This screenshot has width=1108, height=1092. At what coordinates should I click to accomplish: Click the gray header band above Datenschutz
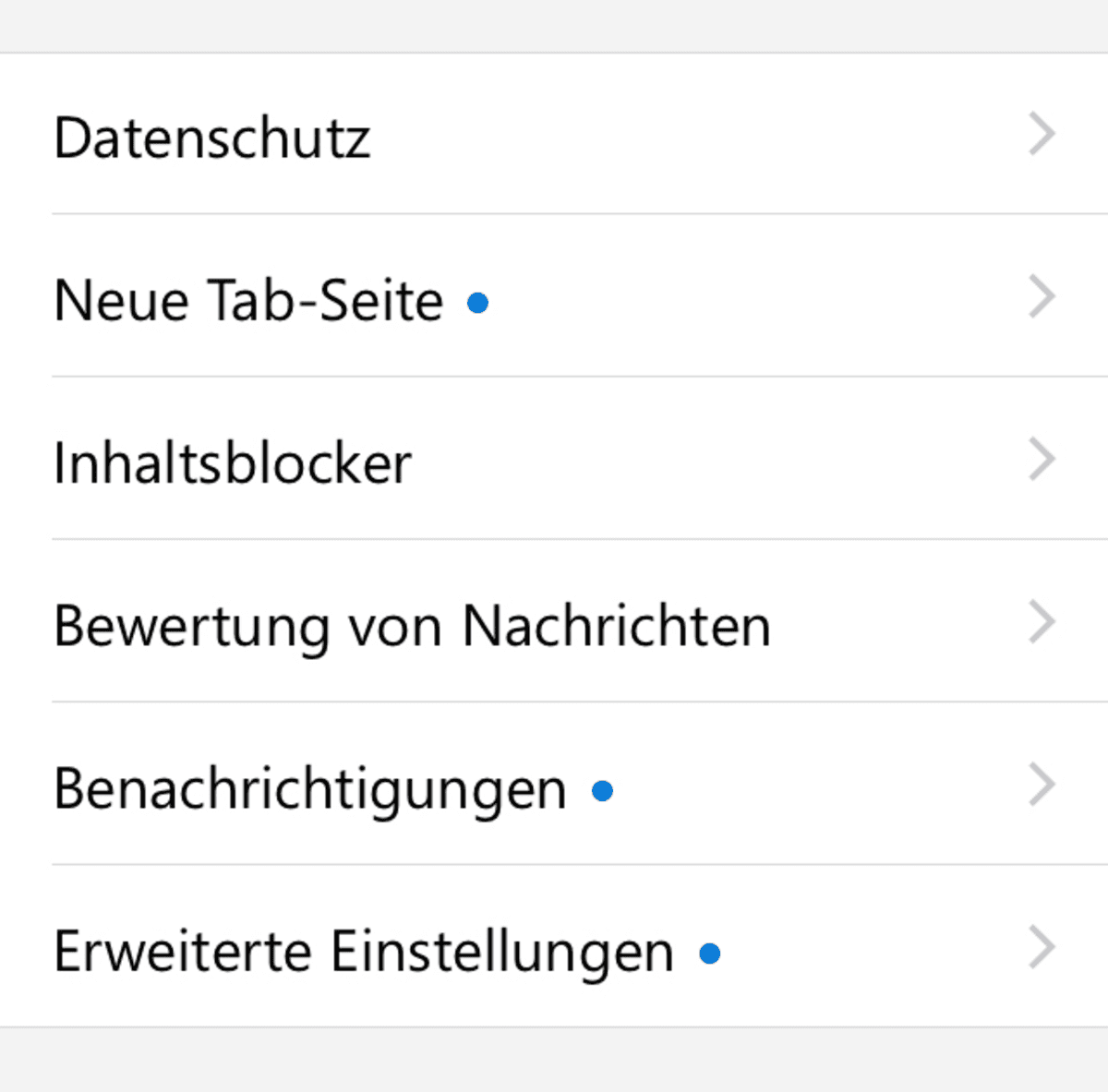click(x=554, y=26)
